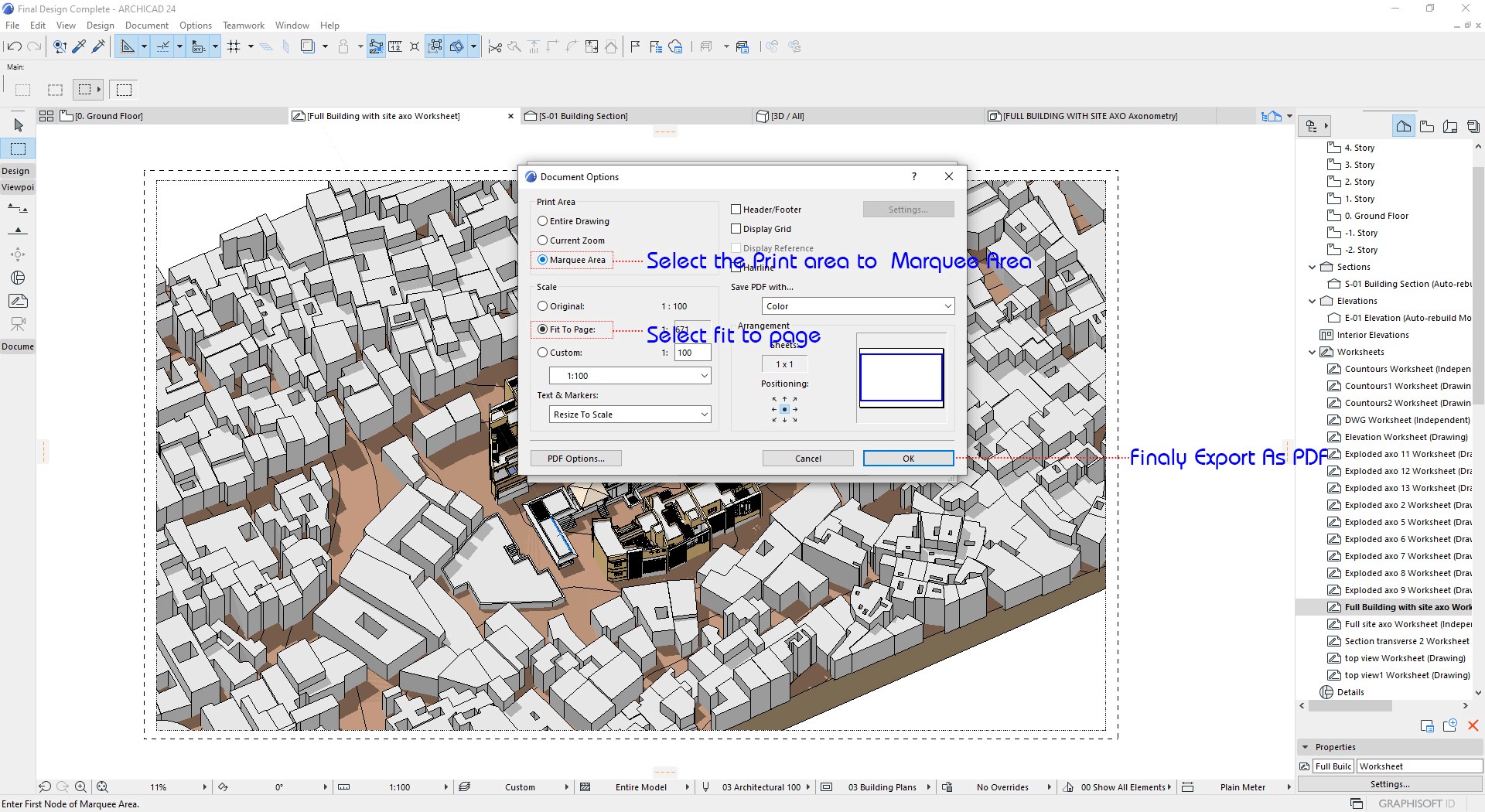Click OK to confirm Document Options

coord(908,459)
